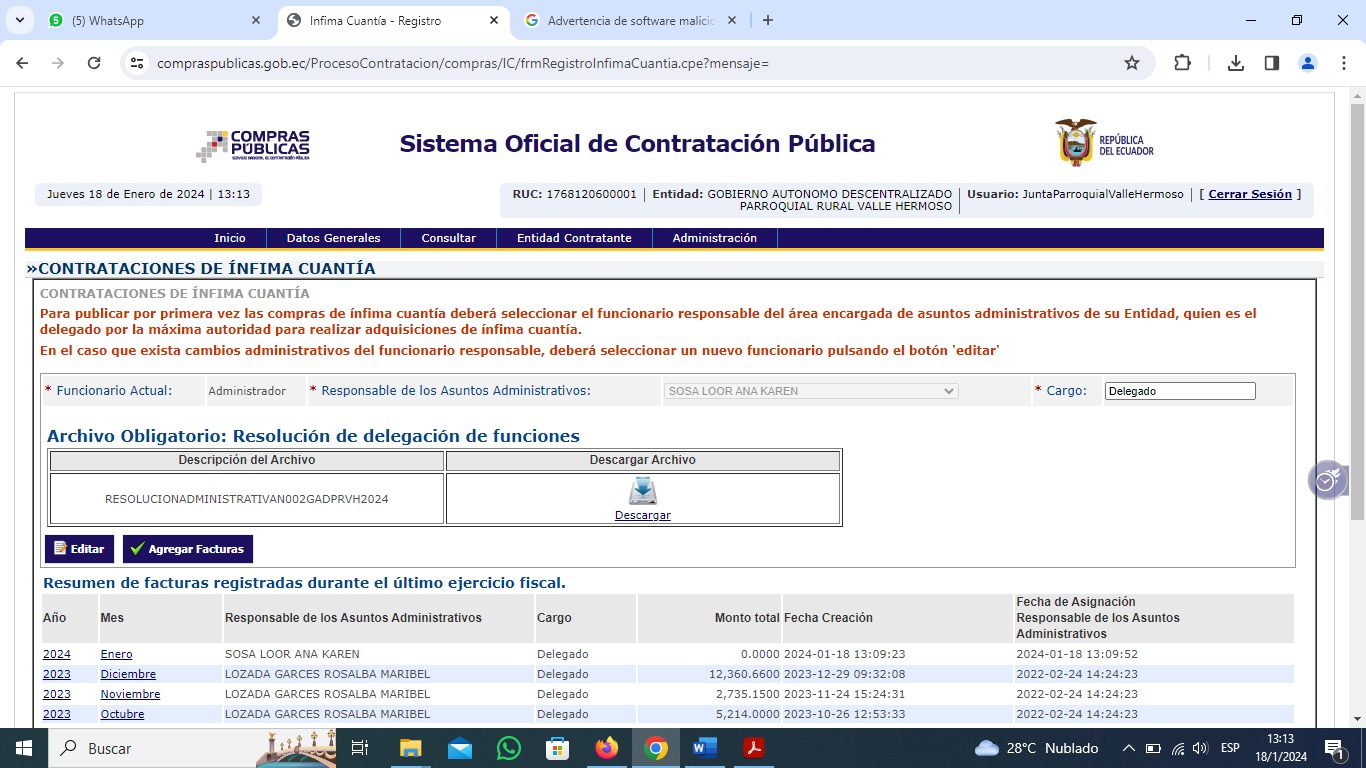
Task: Show hidden system tray icons
Action: [1128, 748]
